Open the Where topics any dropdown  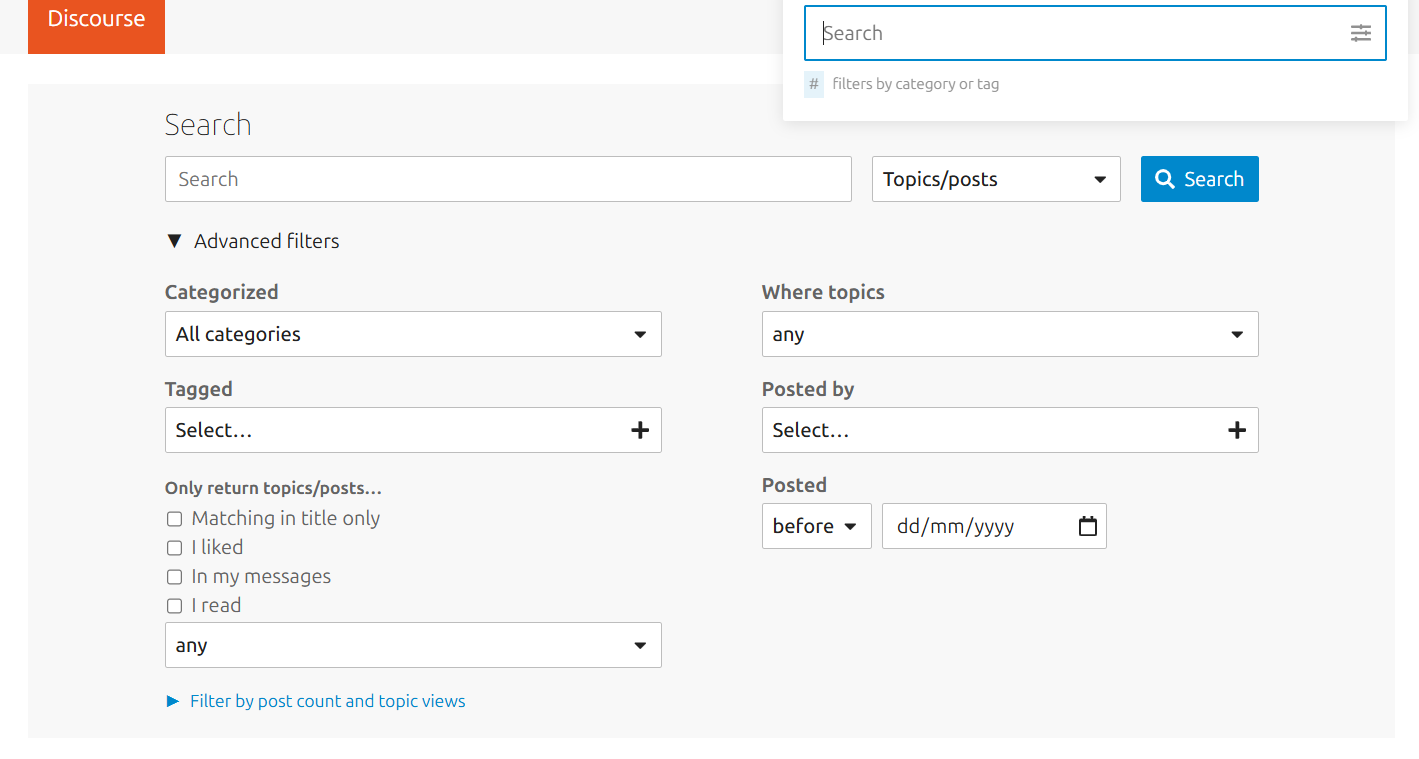[1010, 334]
